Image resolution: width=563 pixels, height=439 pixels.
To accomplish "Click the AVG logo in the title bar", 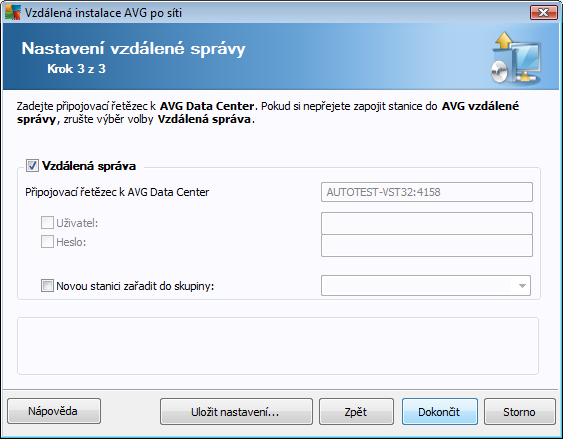I will (13, 13).
